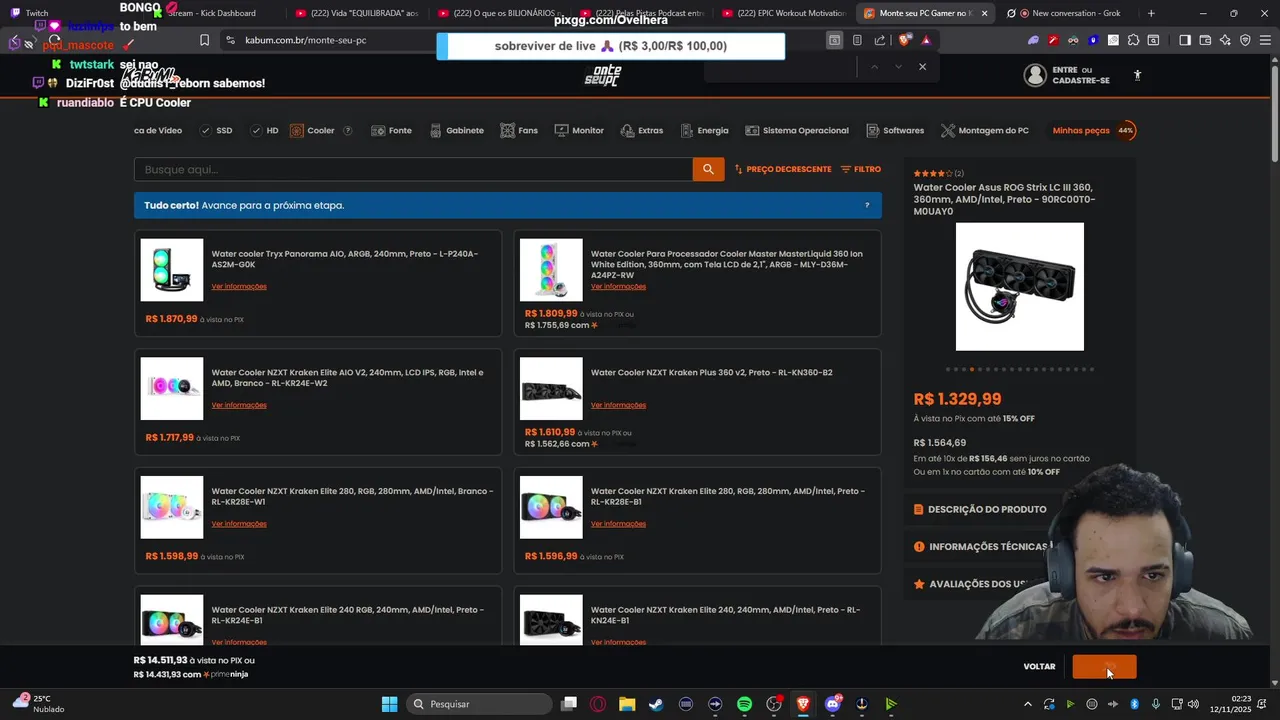Open the Gabinete build step
The width and height of the screenshot is (1280, 720).
pos(457,131)
